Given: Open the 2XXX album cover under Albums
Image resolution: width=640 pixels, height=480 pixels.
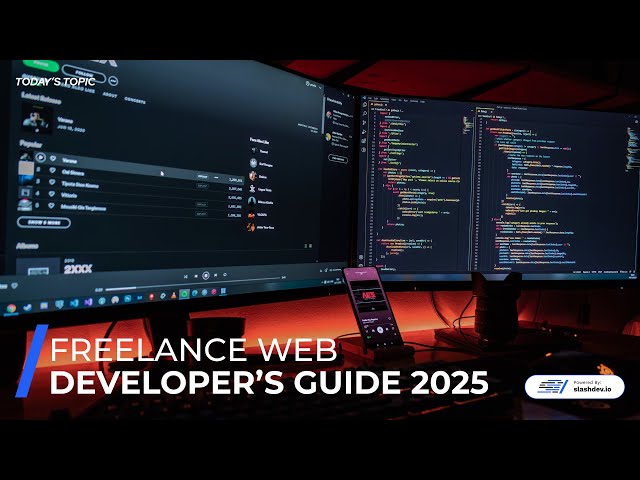Looking at the screenshot, I should tap(38, 267).
